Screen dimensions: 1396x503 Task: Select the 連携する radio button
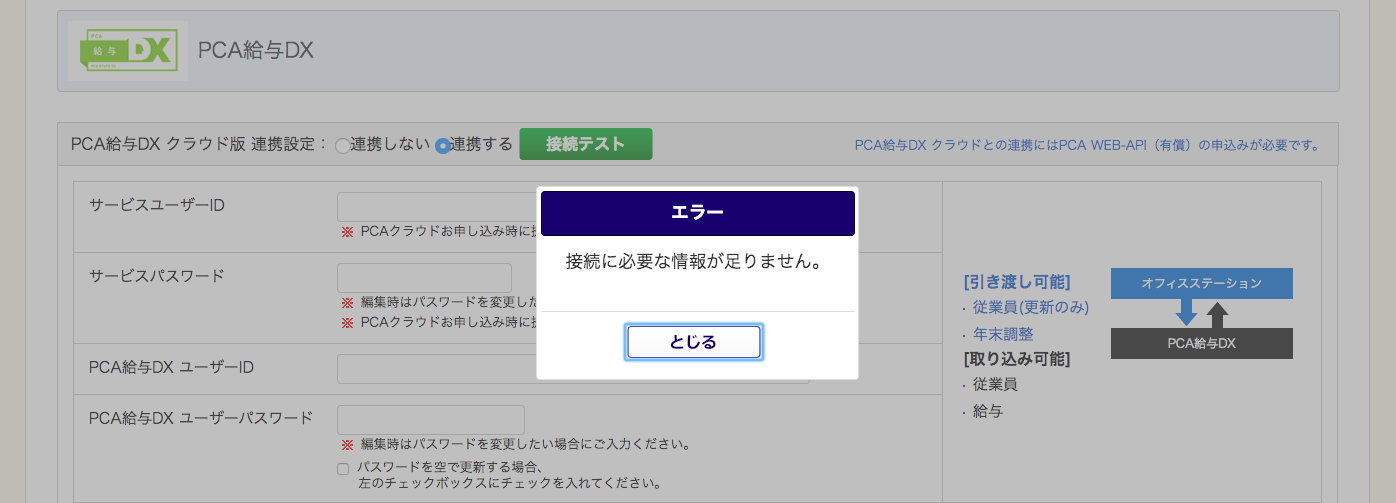442,146
